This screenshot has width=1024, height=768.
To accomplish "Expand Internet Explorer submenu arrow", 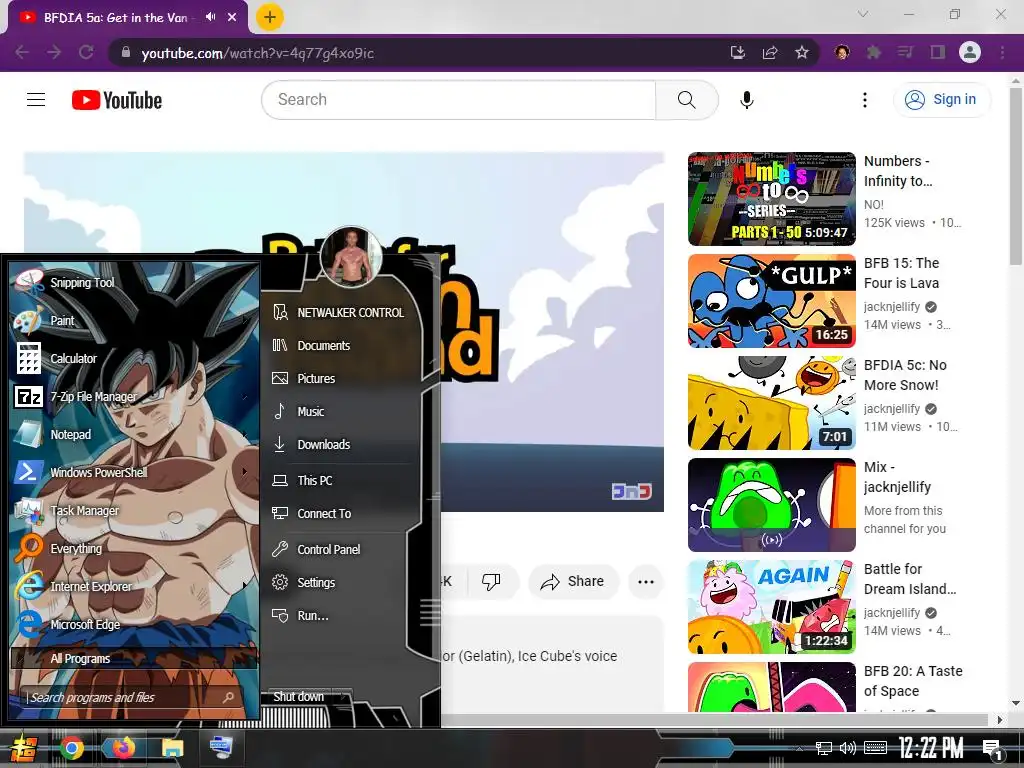I will [x=245, y=586].
